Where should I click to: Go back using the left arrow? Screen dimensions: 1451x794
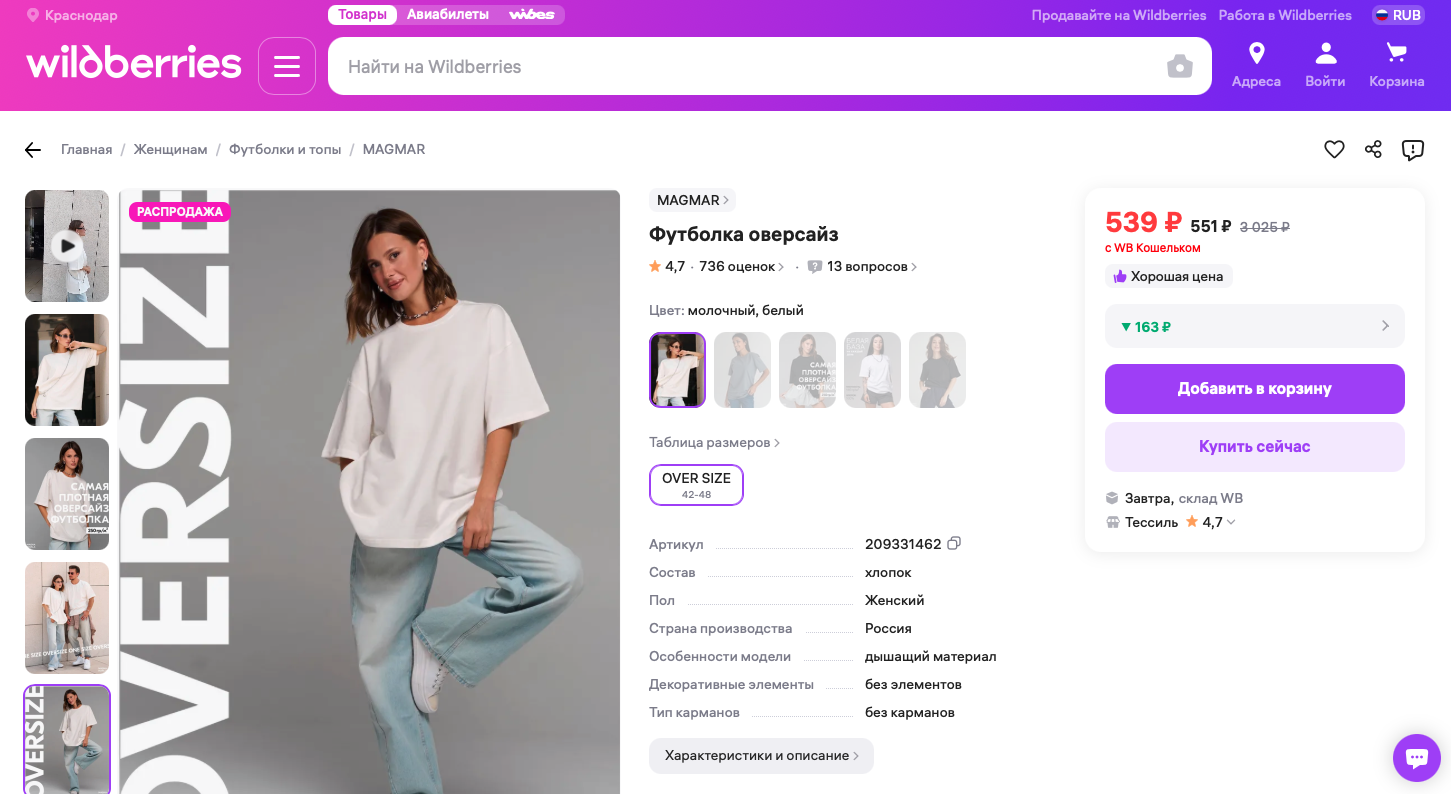coord(33,150)
